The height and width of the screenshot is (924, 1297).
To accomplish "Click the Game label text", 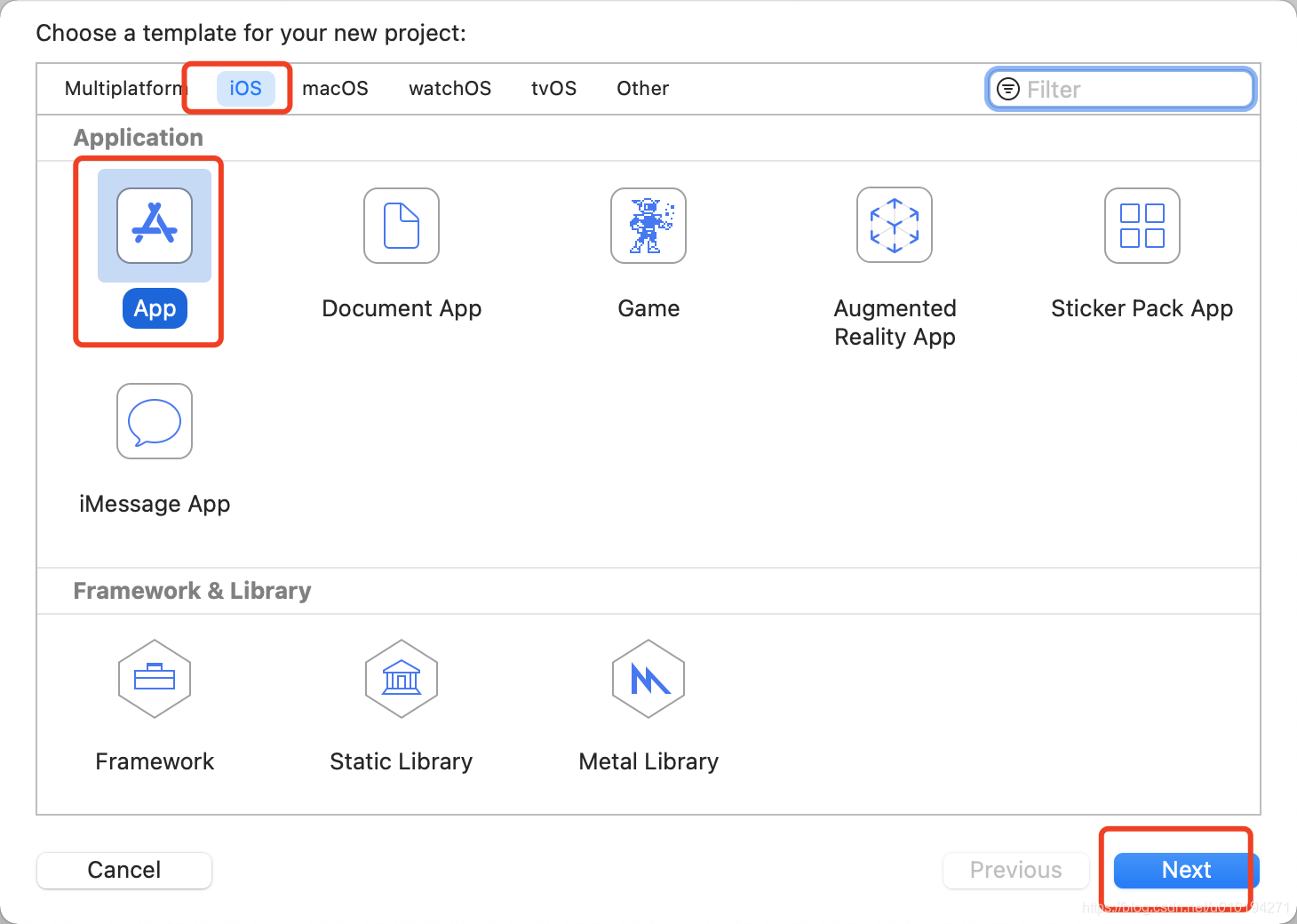I will (648, 308).
